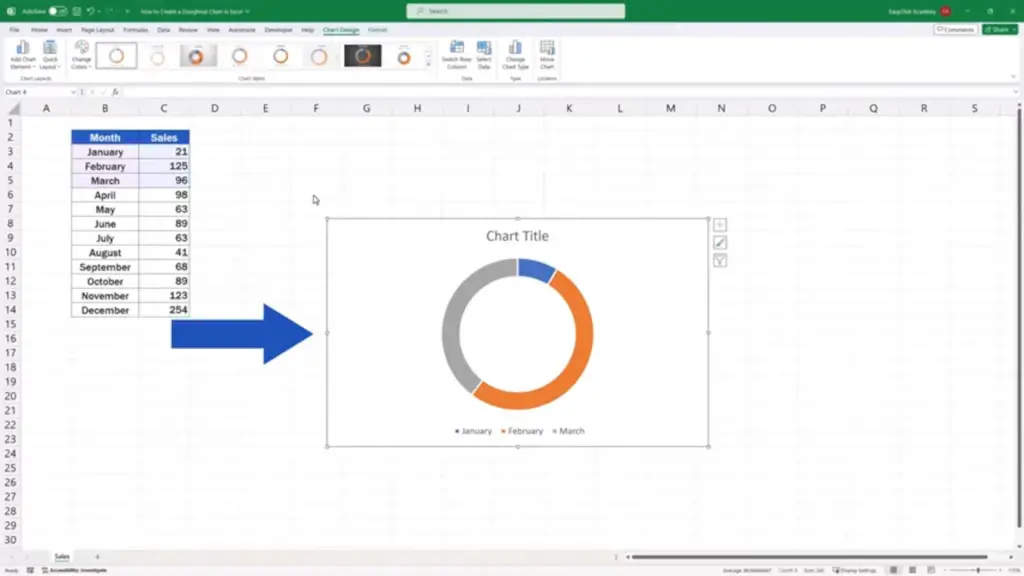Click in the Search box
Viewport: 1024px width, 576px height.
[x=515, y=11]
